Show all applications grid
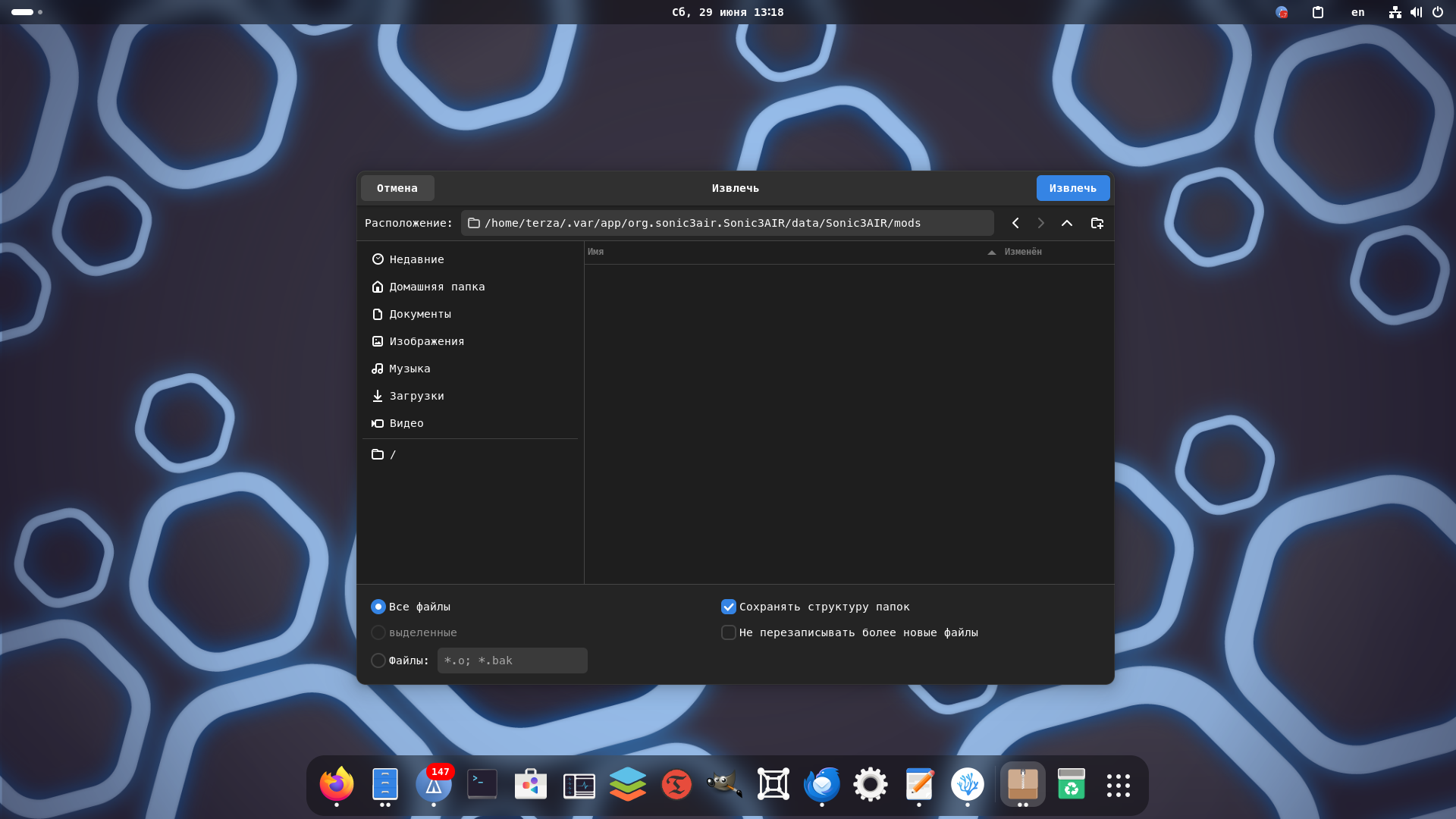The image size is (1456, 819). click(1119, 786)
